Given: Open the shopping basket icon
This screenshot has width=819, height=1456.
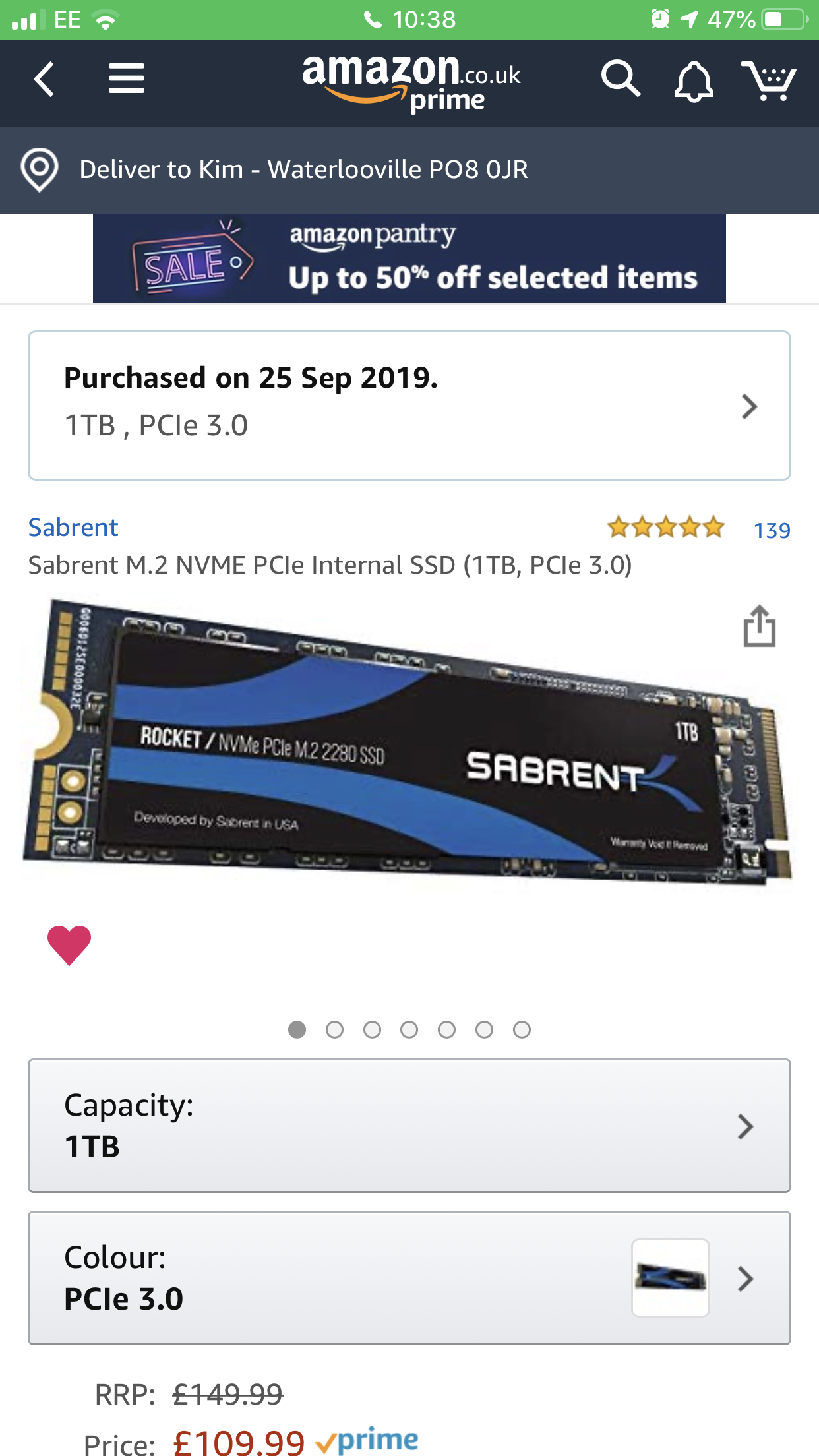Looking at the screenshot, I should (x=769, y=80).
